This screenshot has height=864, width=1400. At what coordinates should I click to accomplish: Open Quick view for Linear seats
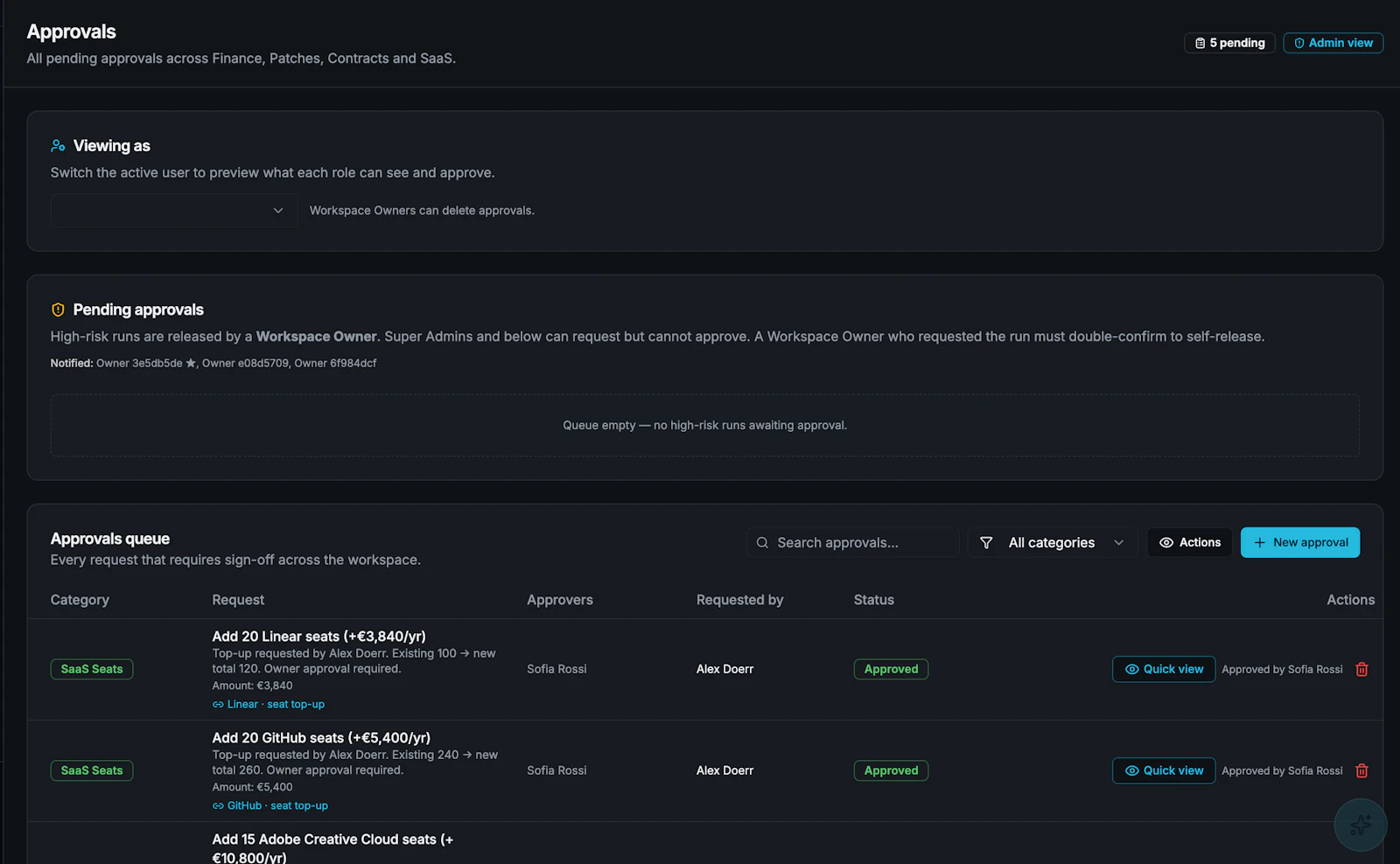coord(1164,669)
